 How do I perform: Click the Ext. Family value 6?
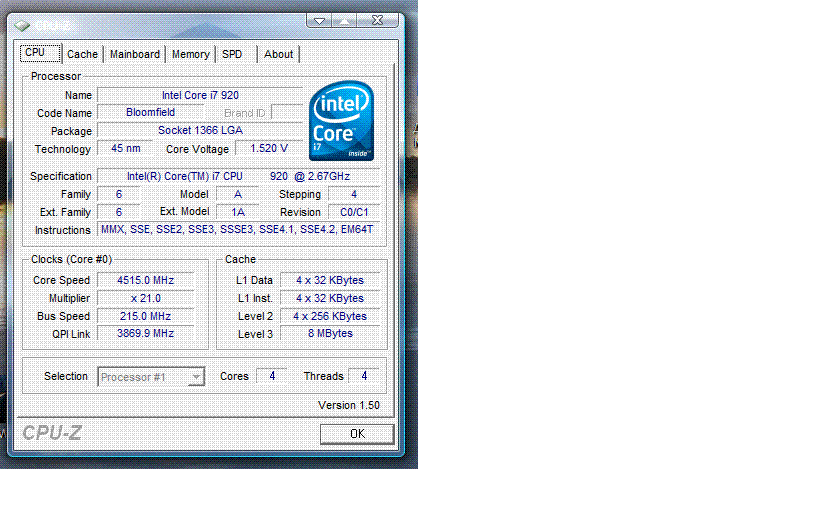point(119,212)
